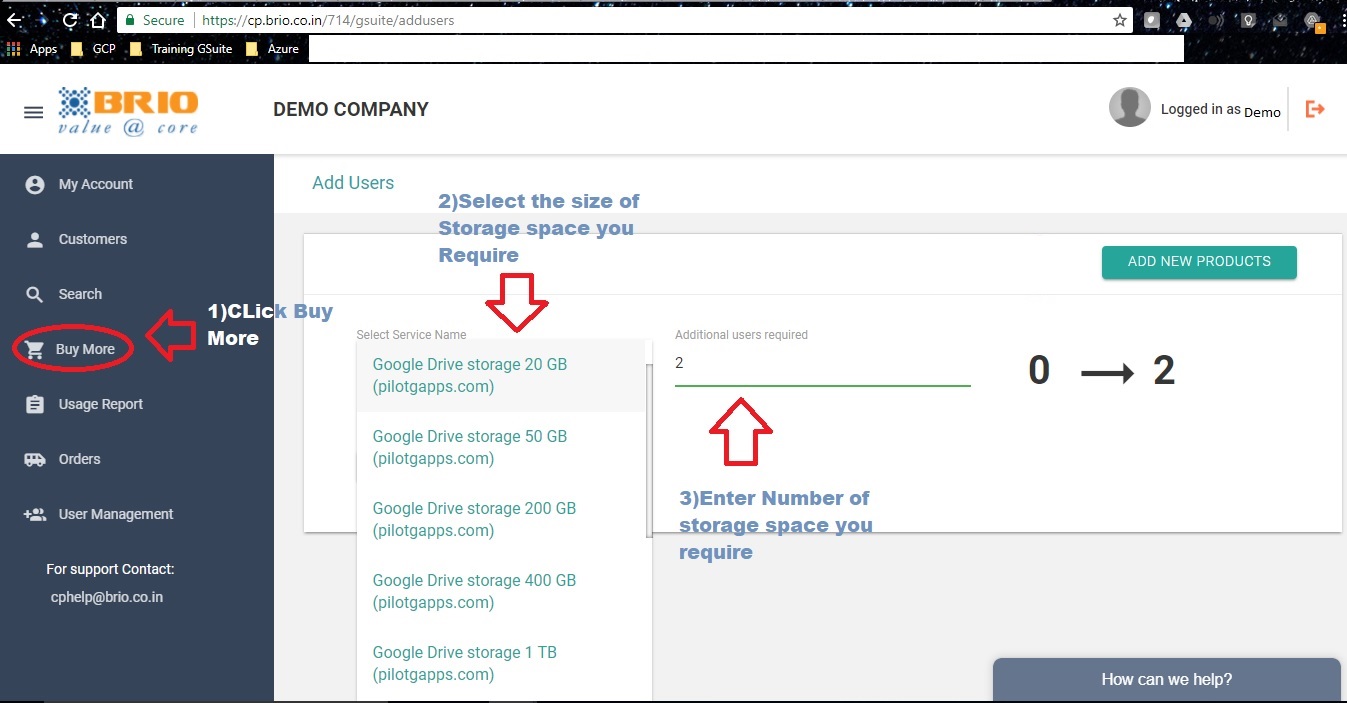Click the ADD NEW PRODUCTS button
Viewport: 1347px width, 703px height.
(x=1199, y=262)
